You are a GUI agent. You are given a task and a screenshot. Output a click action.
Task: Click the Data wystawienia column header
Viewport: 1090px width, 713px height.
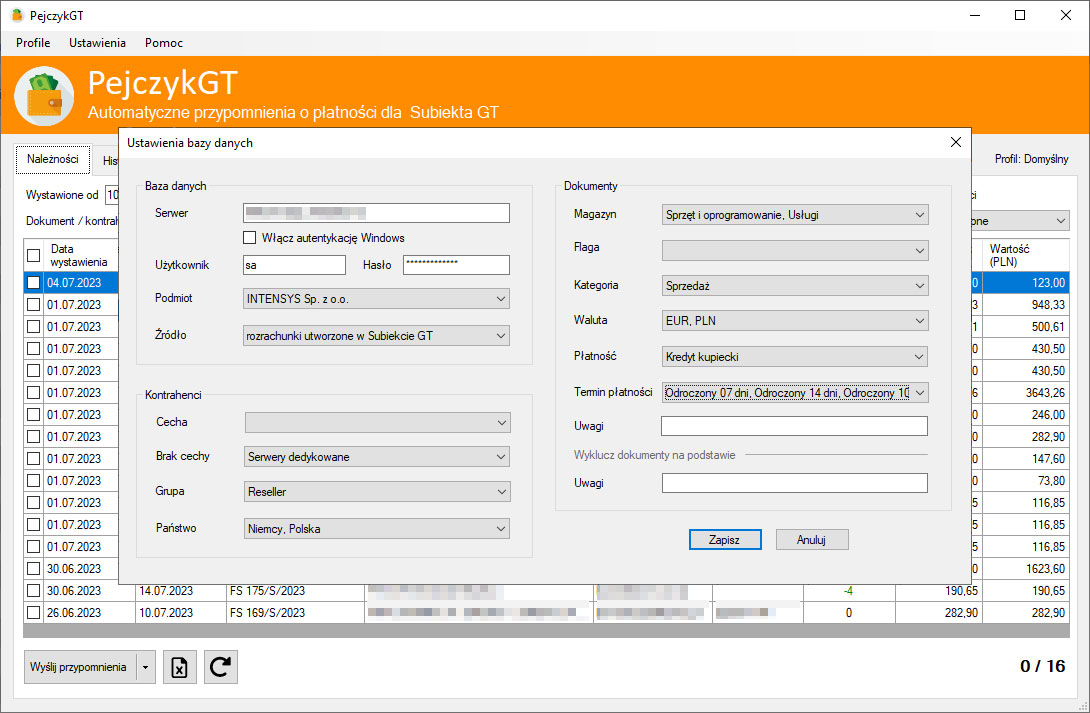click(79, 255)
